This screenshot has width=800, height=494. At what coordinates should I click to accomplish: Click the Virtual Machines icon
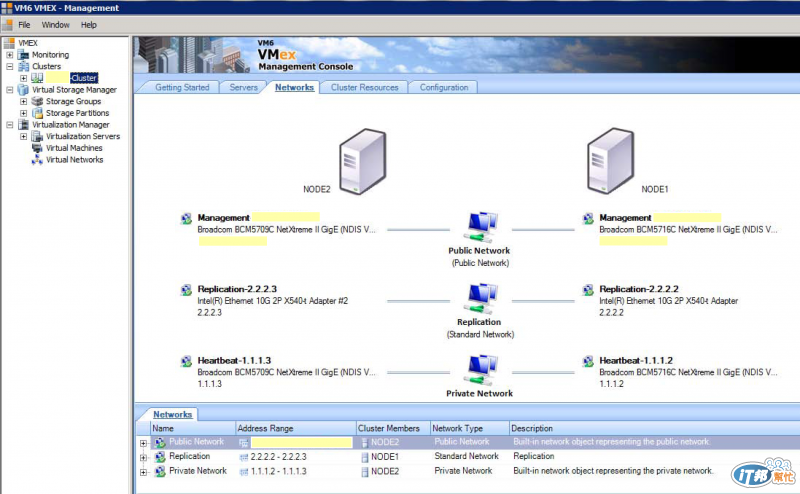click(x=37, y=148)
